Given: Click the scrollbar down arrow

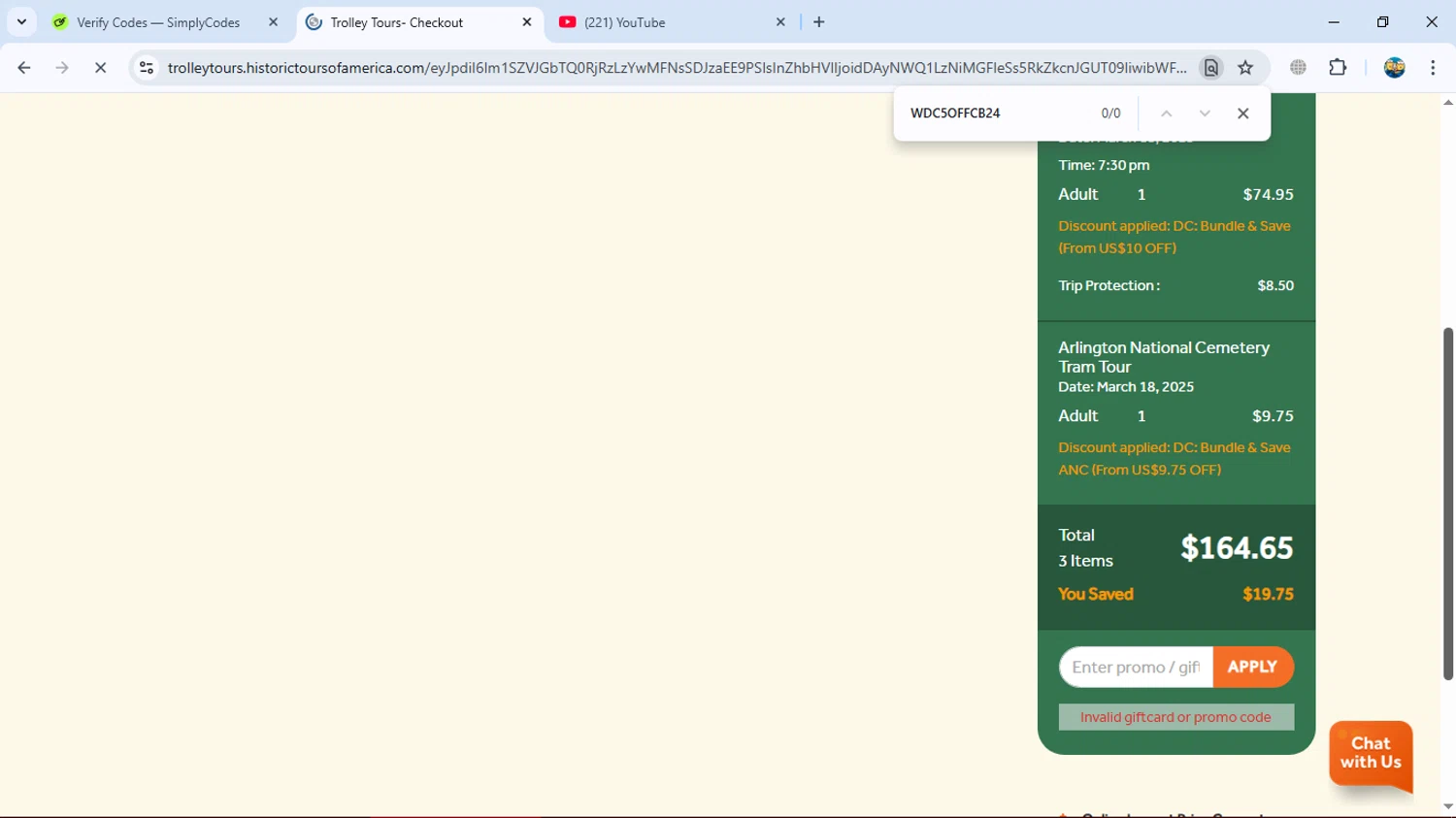Looking at the screenshot, I should pos(1448,807).
